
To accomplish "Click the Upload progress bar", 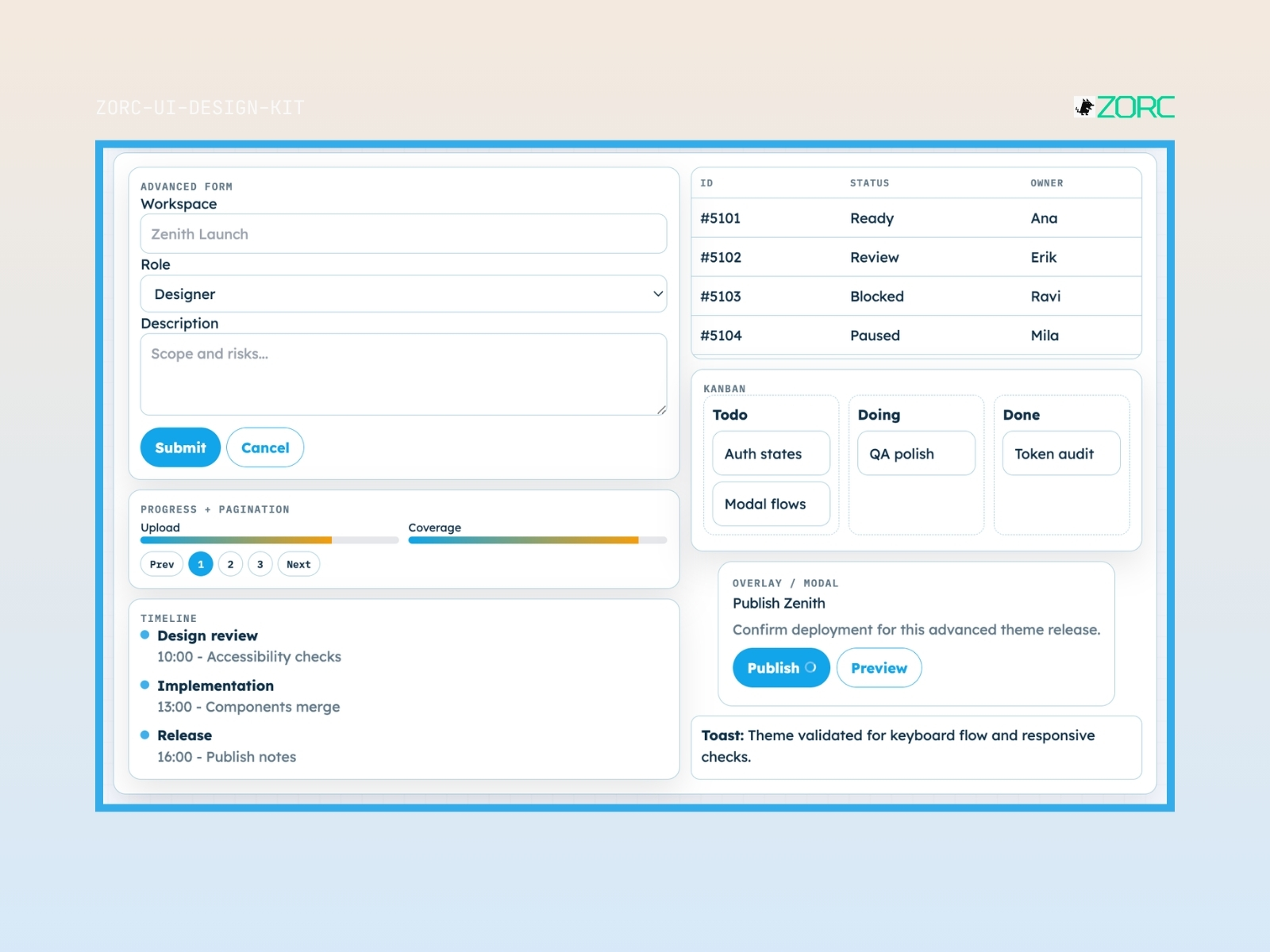I will point(270,540).
